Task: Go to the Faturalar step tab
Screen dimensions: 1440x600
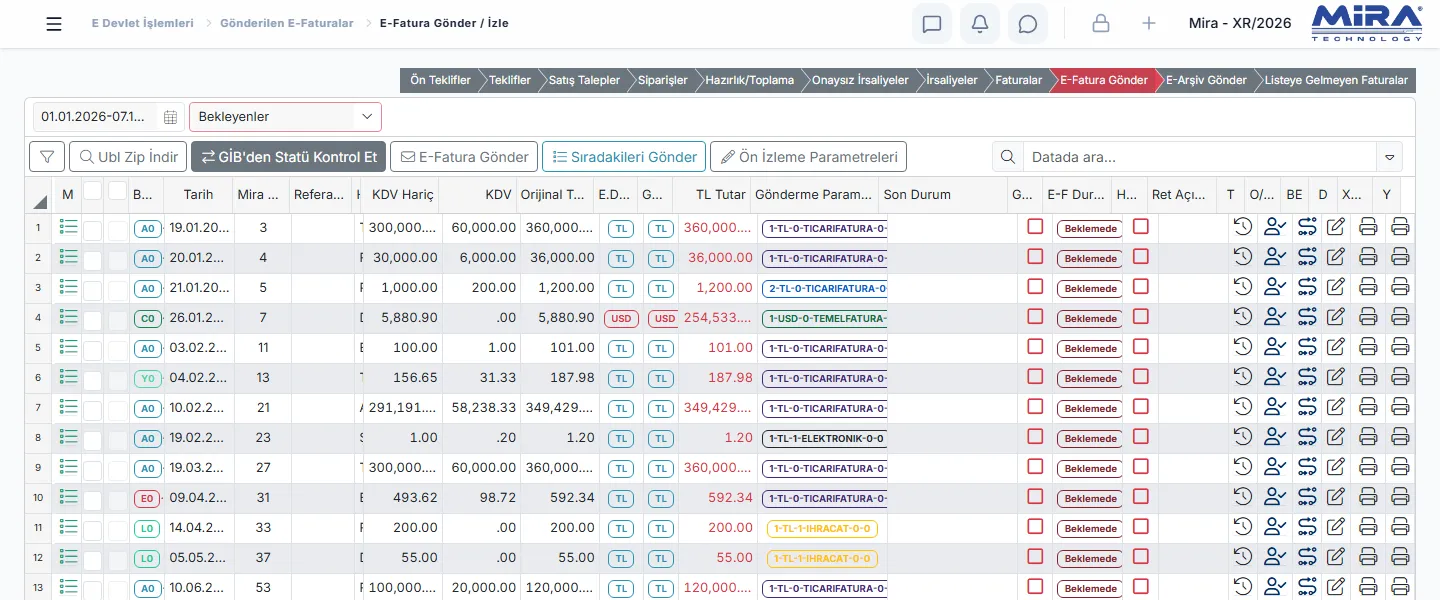Action: click(x=1018, y=80)
